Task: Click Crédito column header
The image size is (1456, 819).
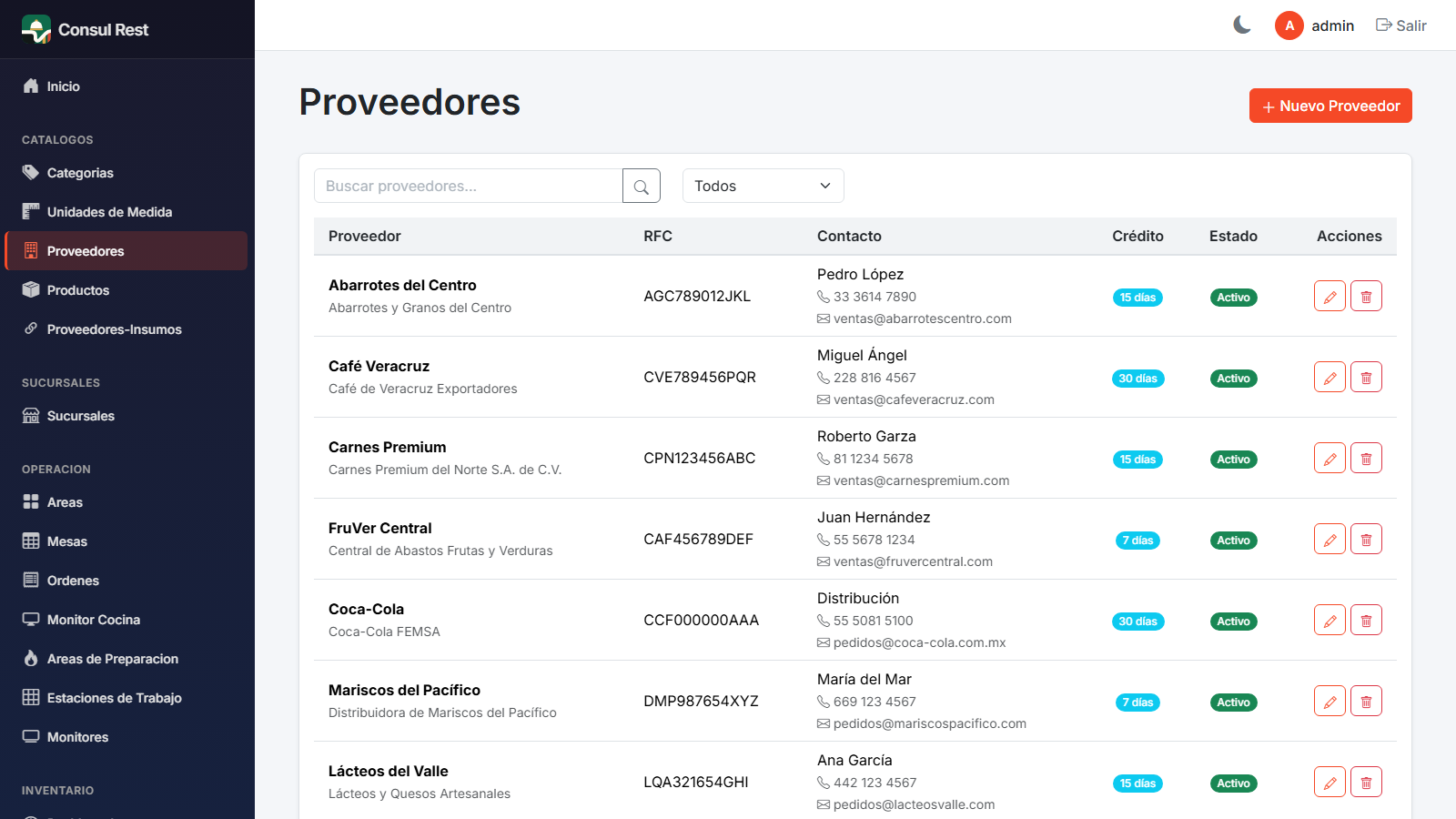Action: tap(1137, 236)
